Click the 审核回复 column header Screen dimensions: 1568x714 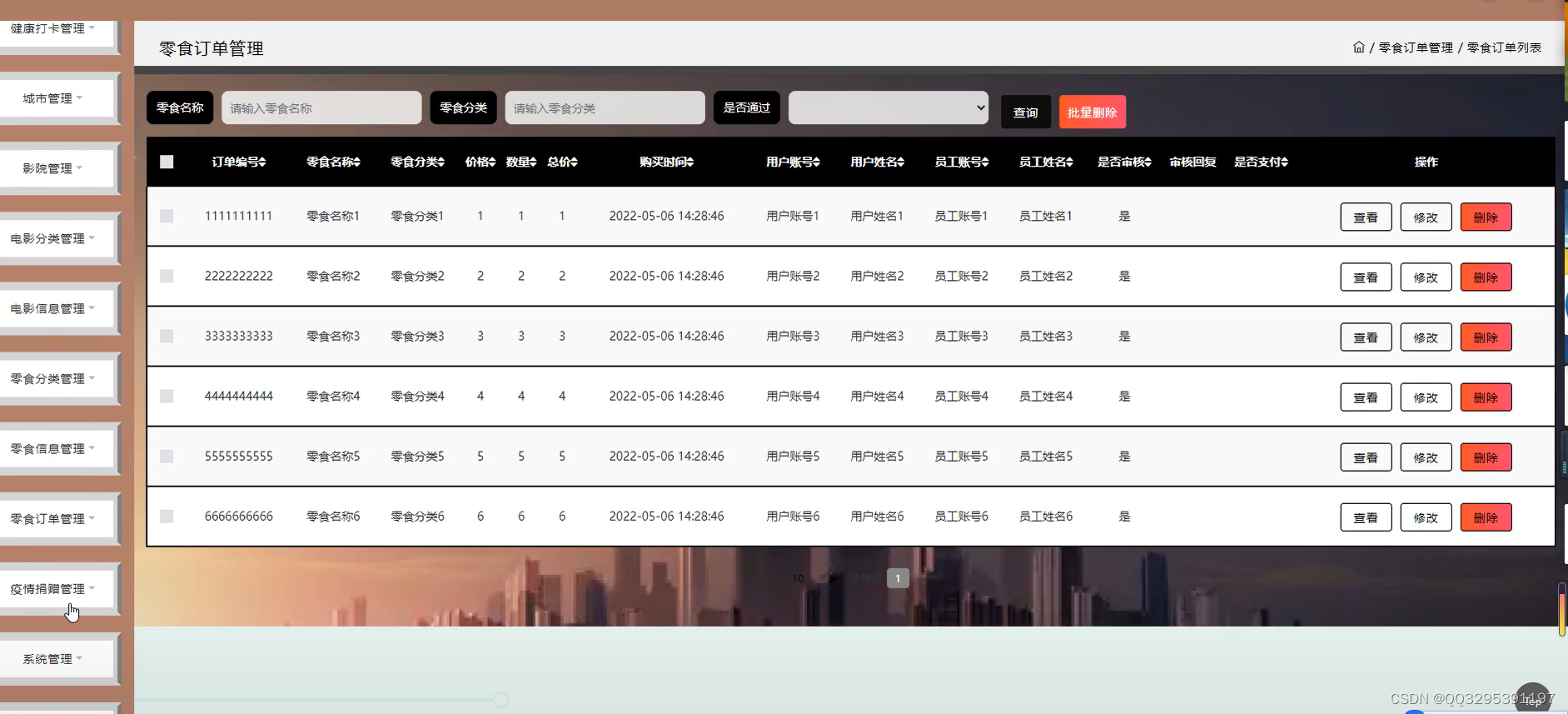[1192, 162]
